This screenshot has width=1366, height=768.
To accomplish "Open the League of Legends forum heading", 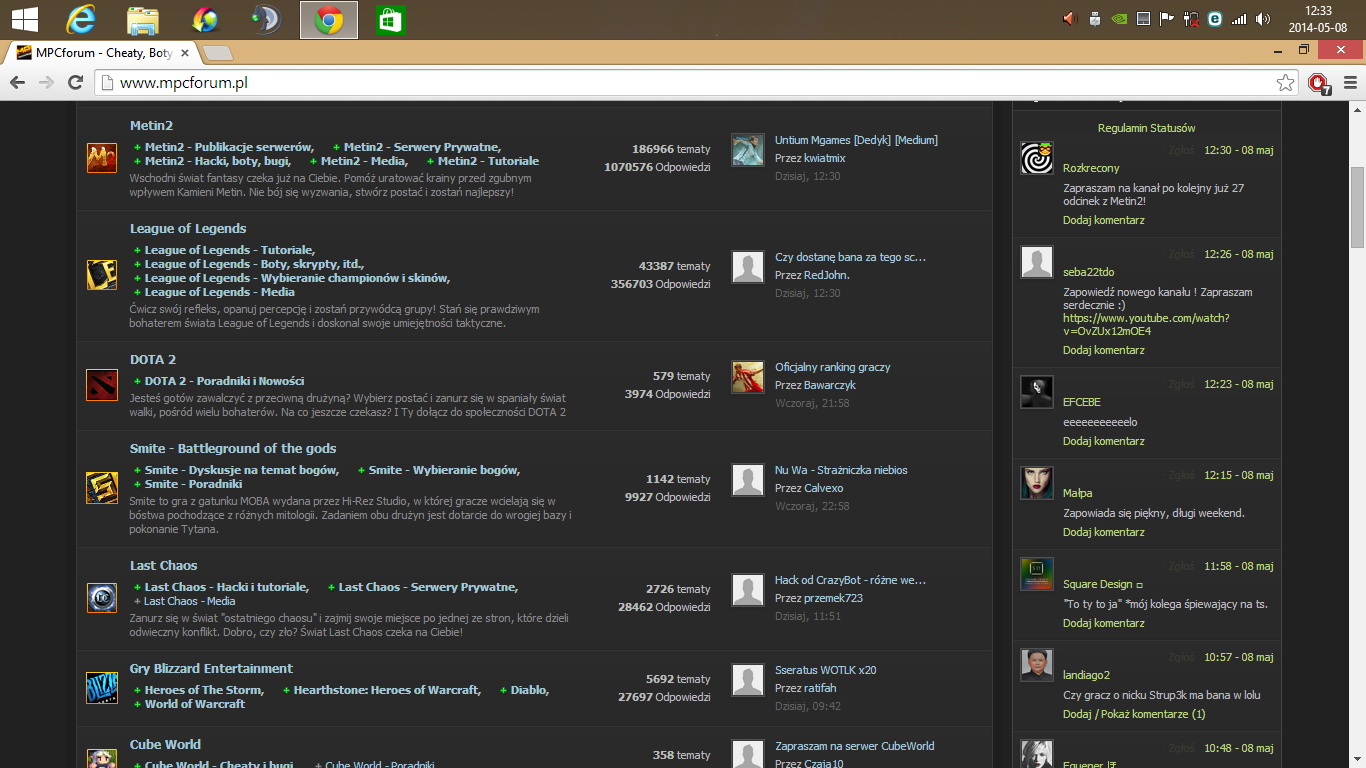I will click(x=188, y=229).
